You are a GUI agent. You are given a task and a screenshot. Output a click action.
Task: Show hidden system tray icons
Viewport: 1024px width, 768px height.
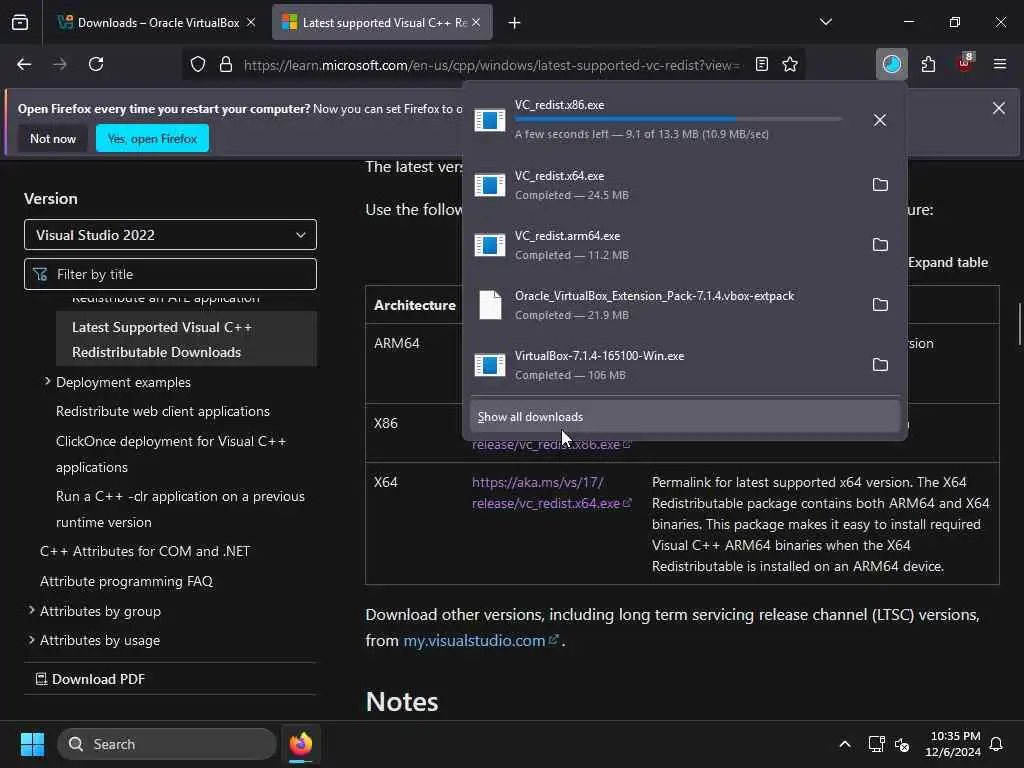[844, 744]
